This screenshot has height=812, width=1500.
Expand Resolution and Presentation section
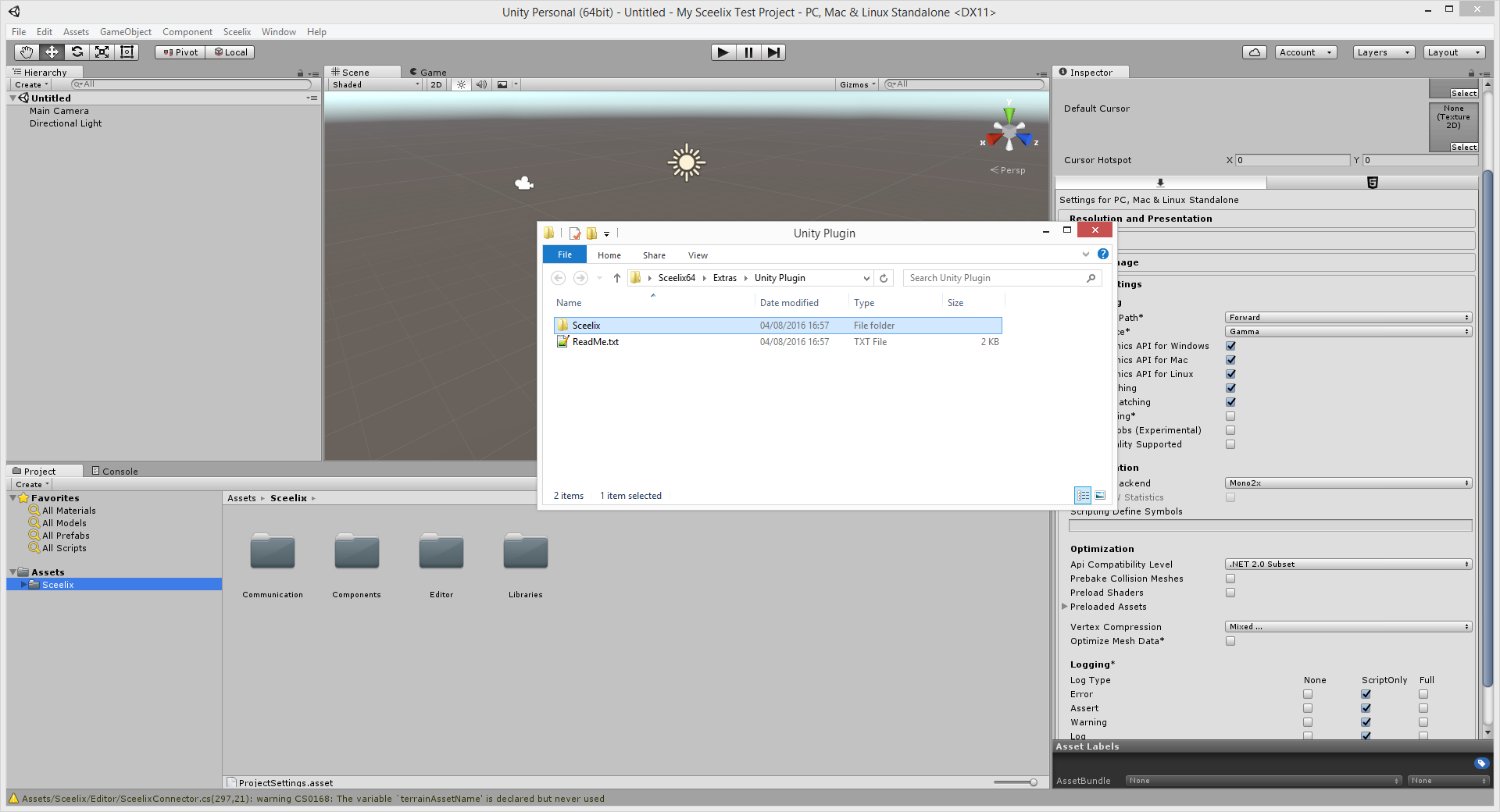click(x=1266, y=219)
